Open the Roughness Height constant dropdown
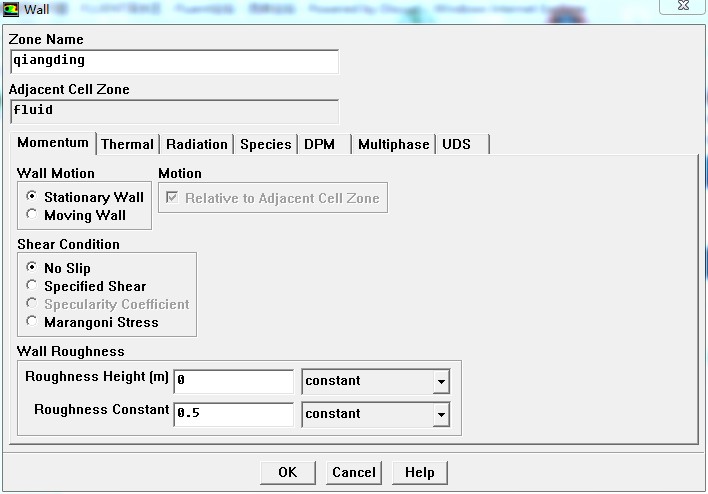708x494 pixels. (x=441, y=381)
